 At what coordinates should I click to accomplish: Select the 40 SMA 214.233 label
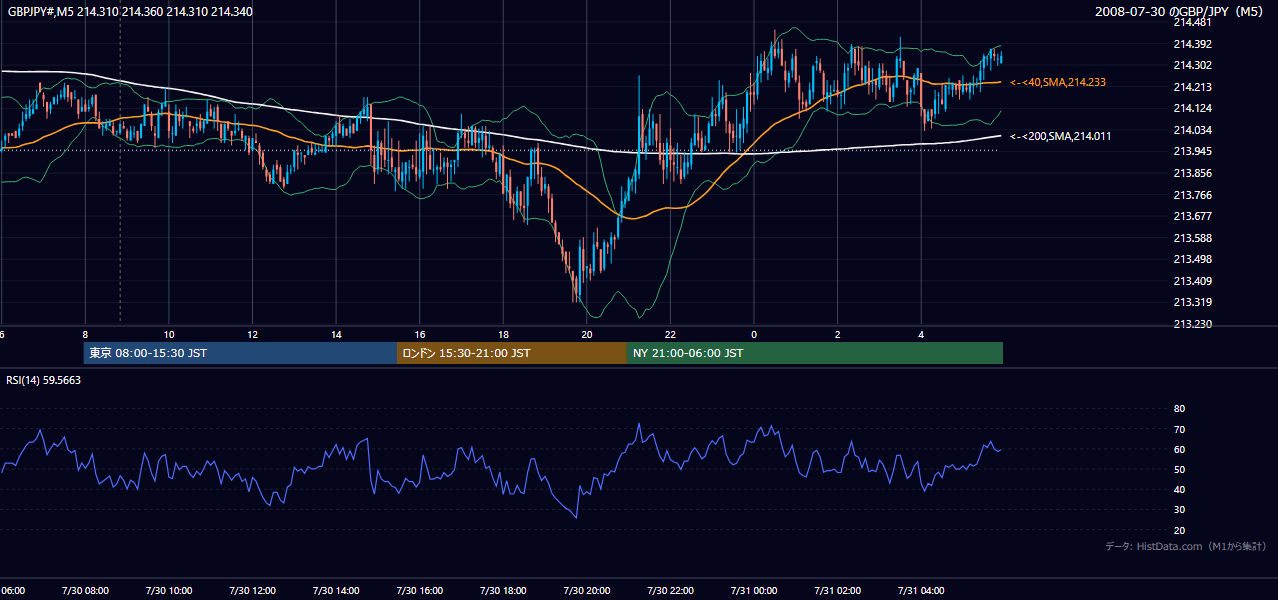pyautogui.click(x=1058, y=82)
